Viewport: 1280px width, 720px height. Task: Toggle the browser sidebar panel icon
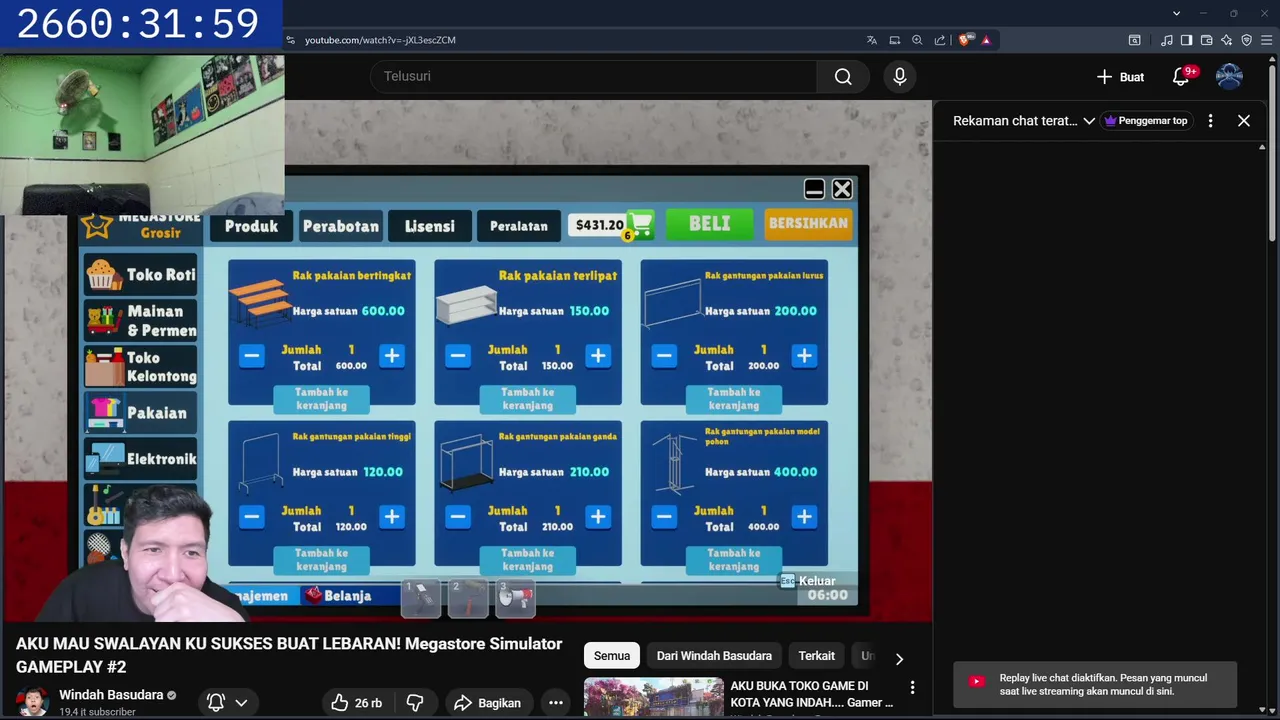[1186, 40]
